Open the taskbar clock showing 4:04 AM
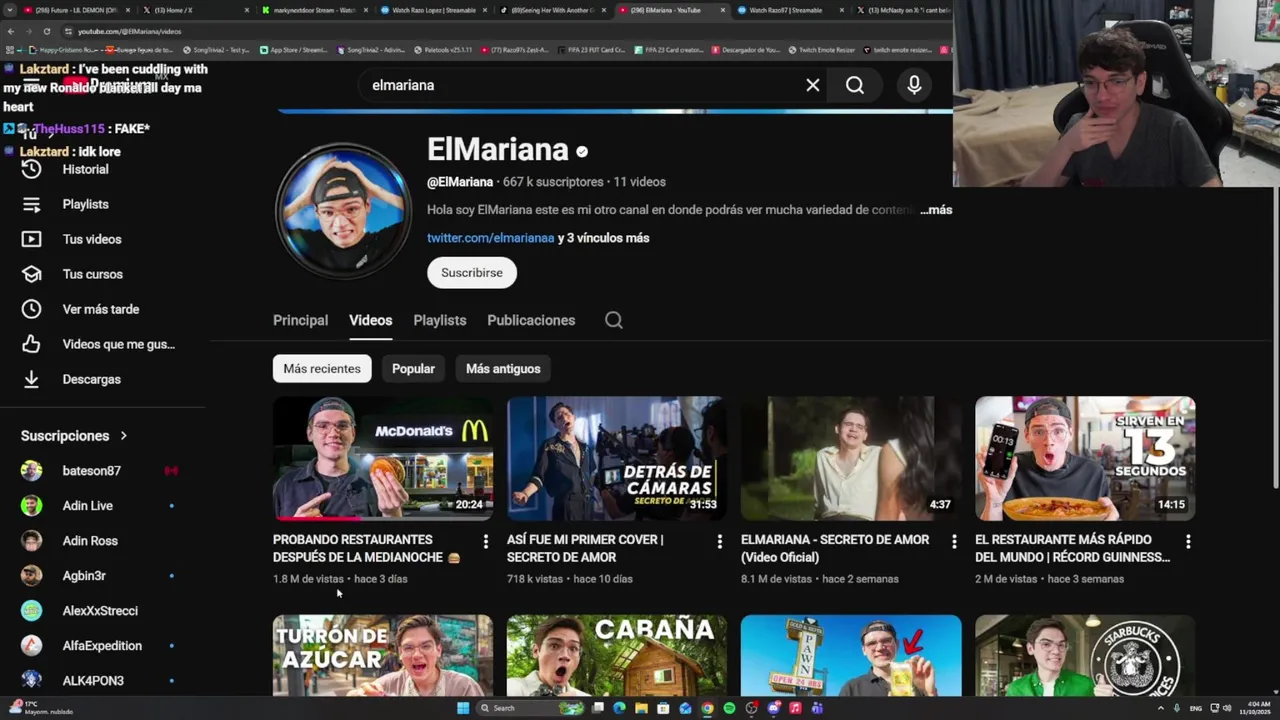This screenshot has height=720, width=1280. click(x=1255, y=708)
